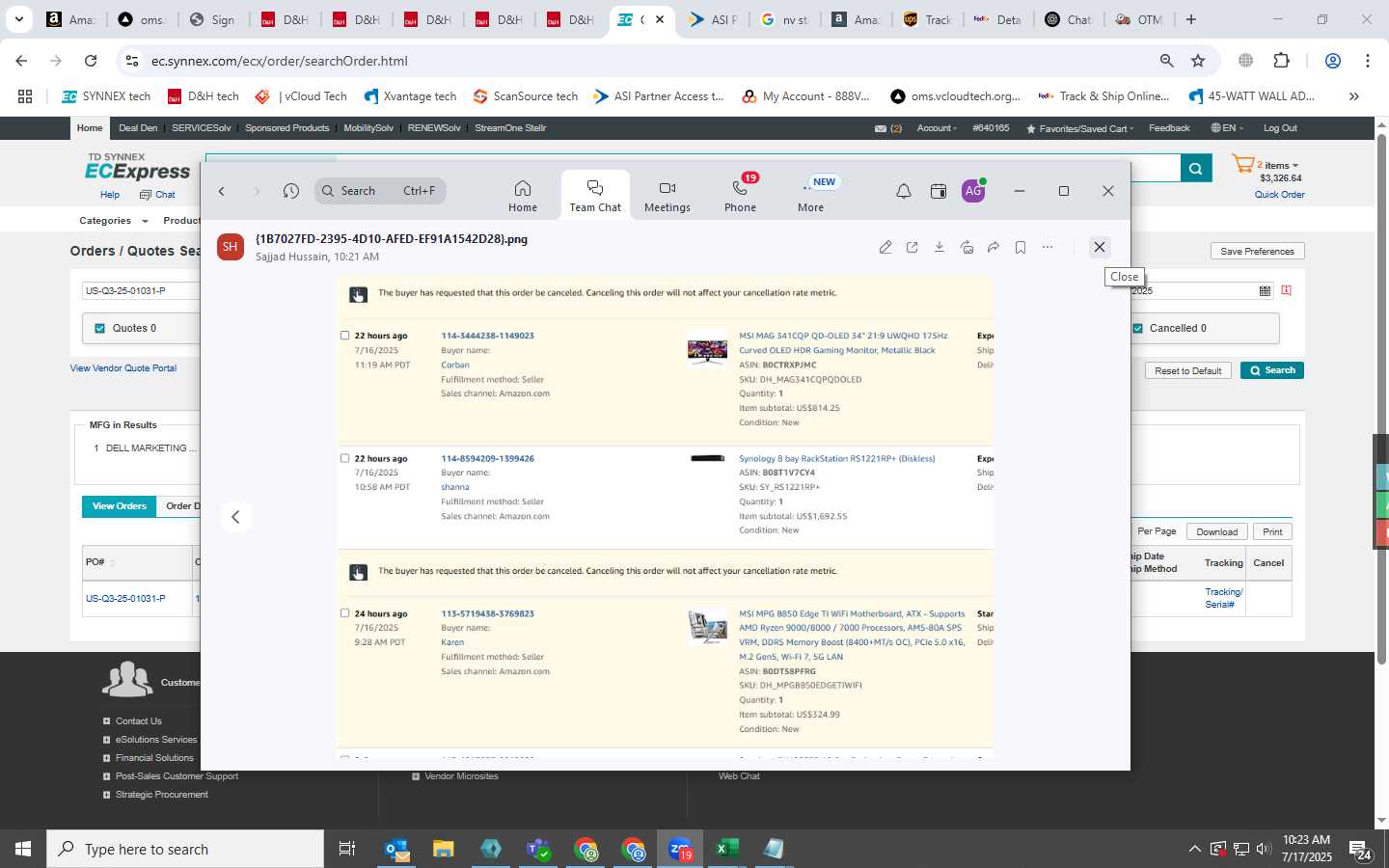Open Quick Order link
The height and width of the screenshot is (868, 1389).
click(1279, 195)
